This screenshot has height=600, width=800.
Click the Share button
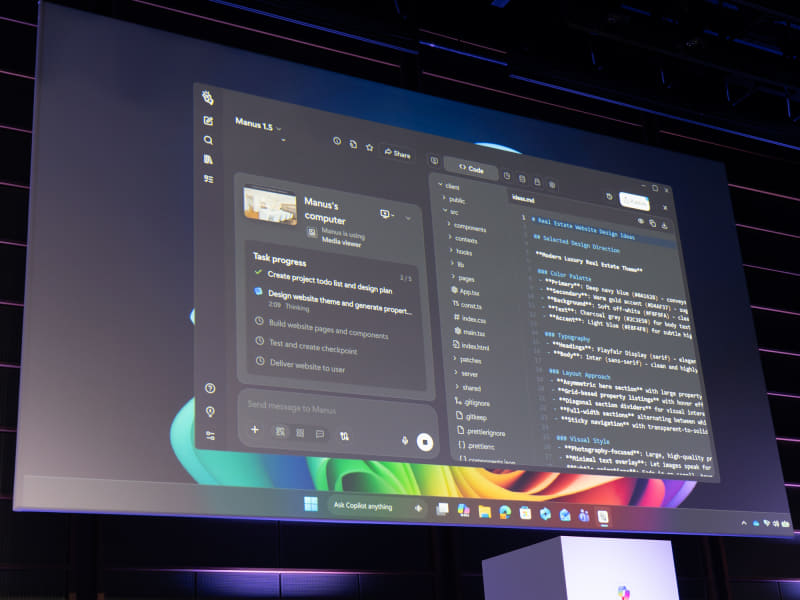397,153
